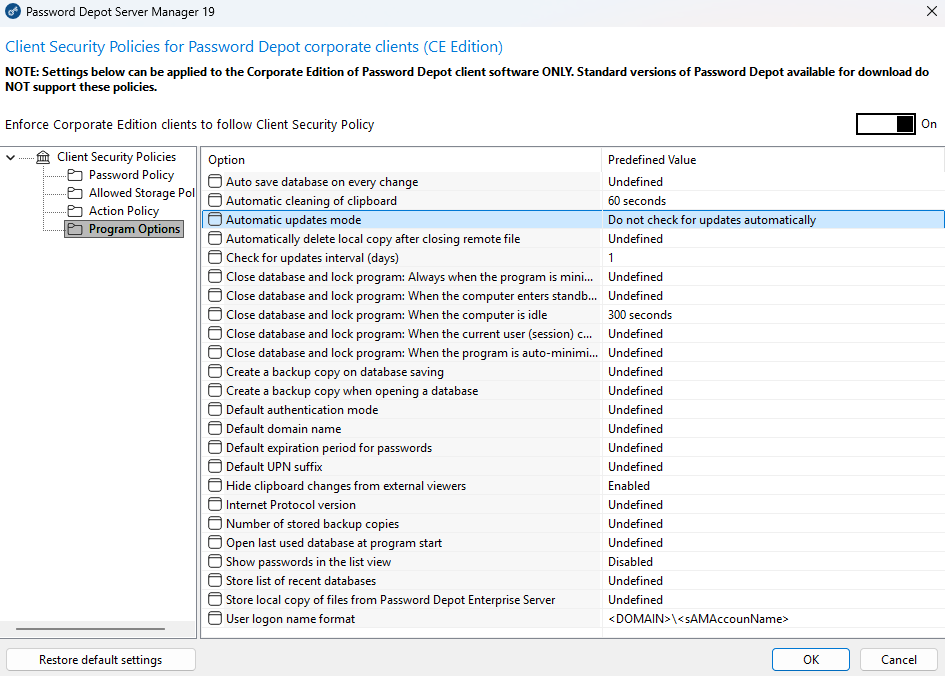Check the Hide clipboard changes from external viewers box
This screenshot has width=945, height=676.
pos(215,486)
